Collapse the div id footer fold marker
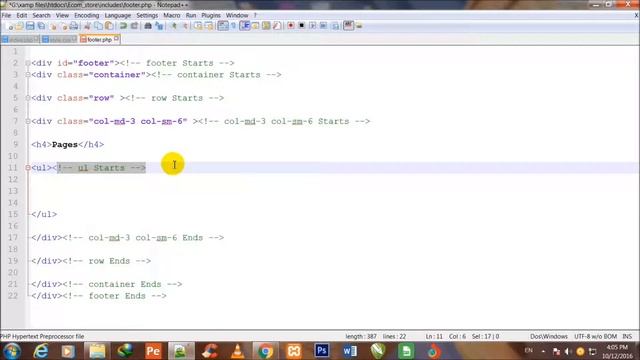The width and height of the screenshot is (640, 360). tap(28, 63)
